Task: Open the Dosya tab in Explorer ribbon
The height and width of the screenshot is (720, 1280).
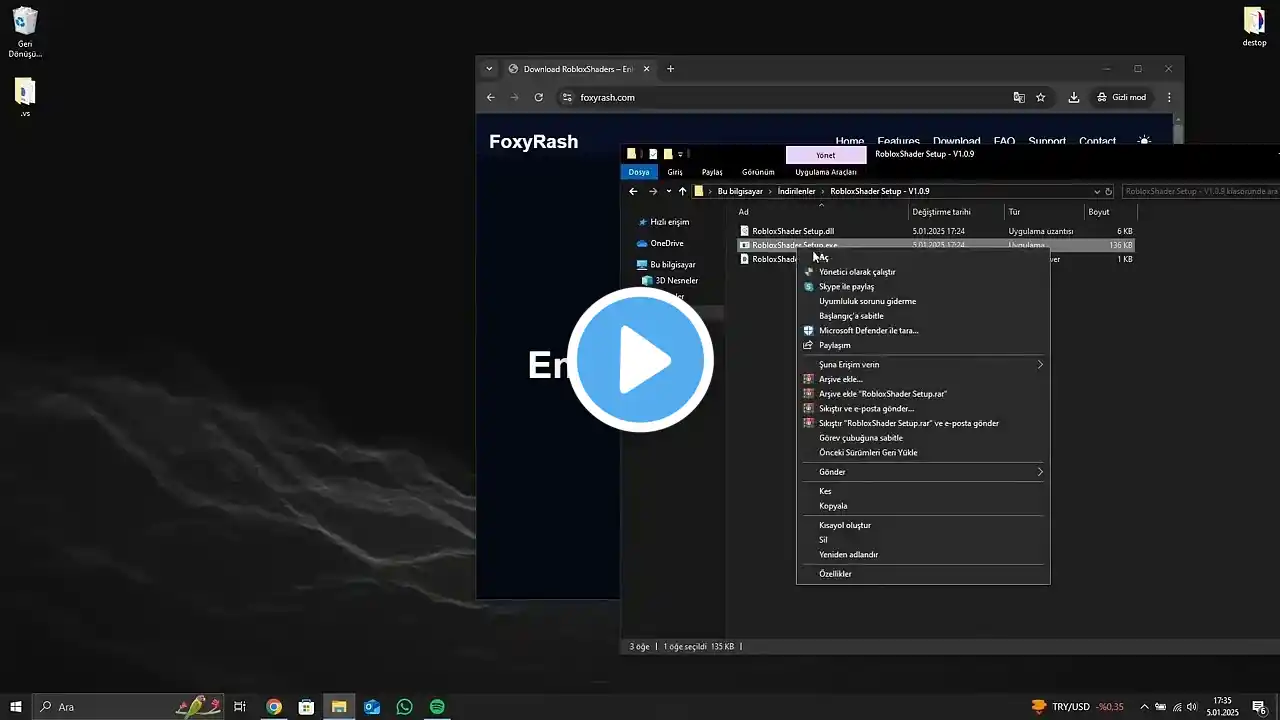Action: pyautogui.click(x=639, y=172)
